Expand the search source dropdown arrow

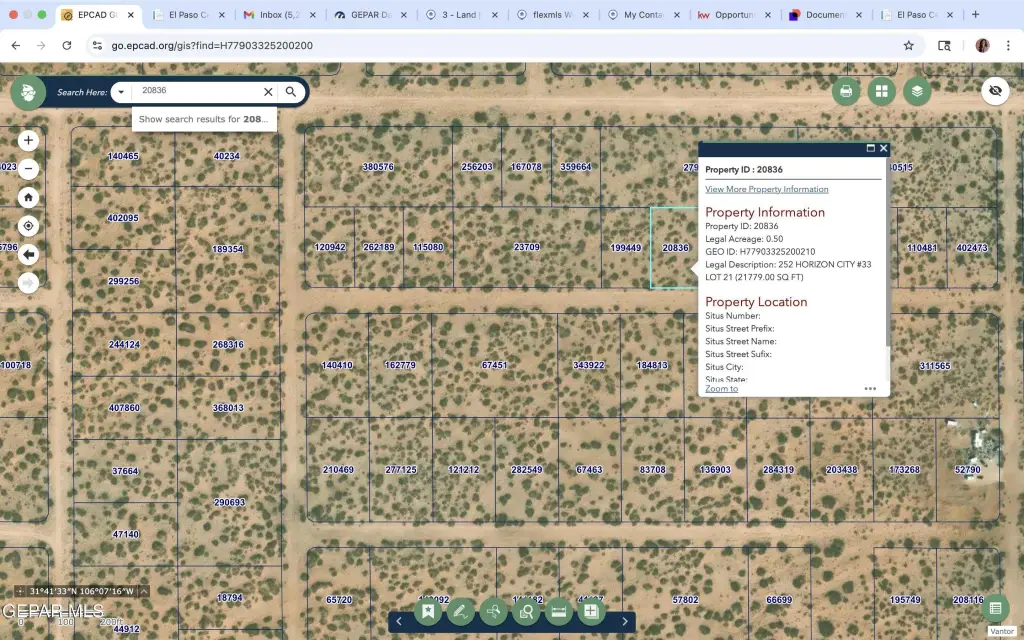[121, 92]
